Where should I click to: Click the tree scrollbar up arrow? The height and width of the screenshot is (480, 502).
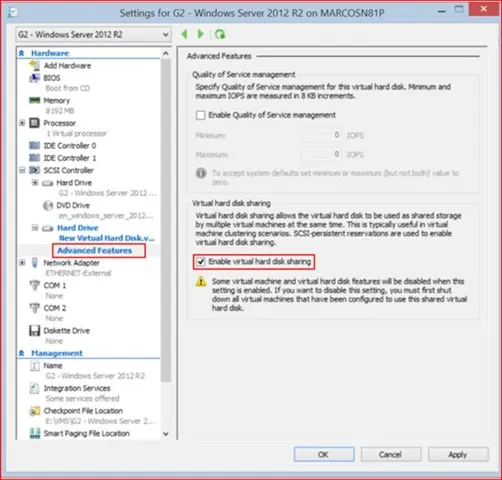[166, 53]
